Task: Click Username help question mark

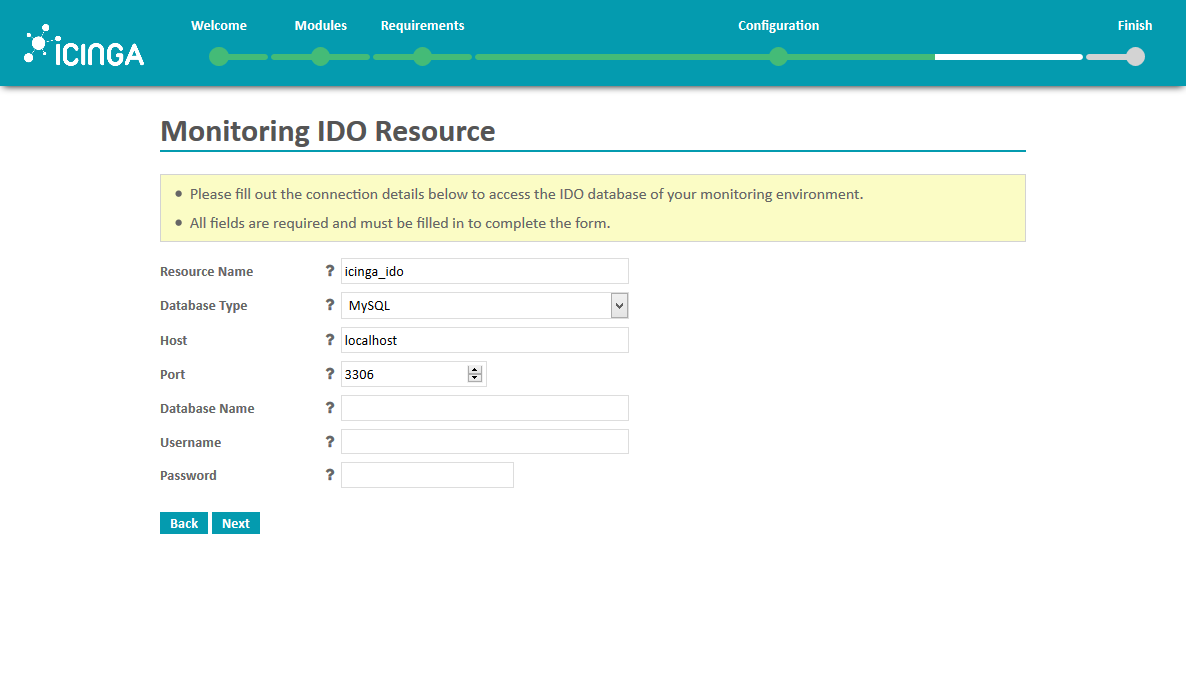Action: tap(330, 442)
